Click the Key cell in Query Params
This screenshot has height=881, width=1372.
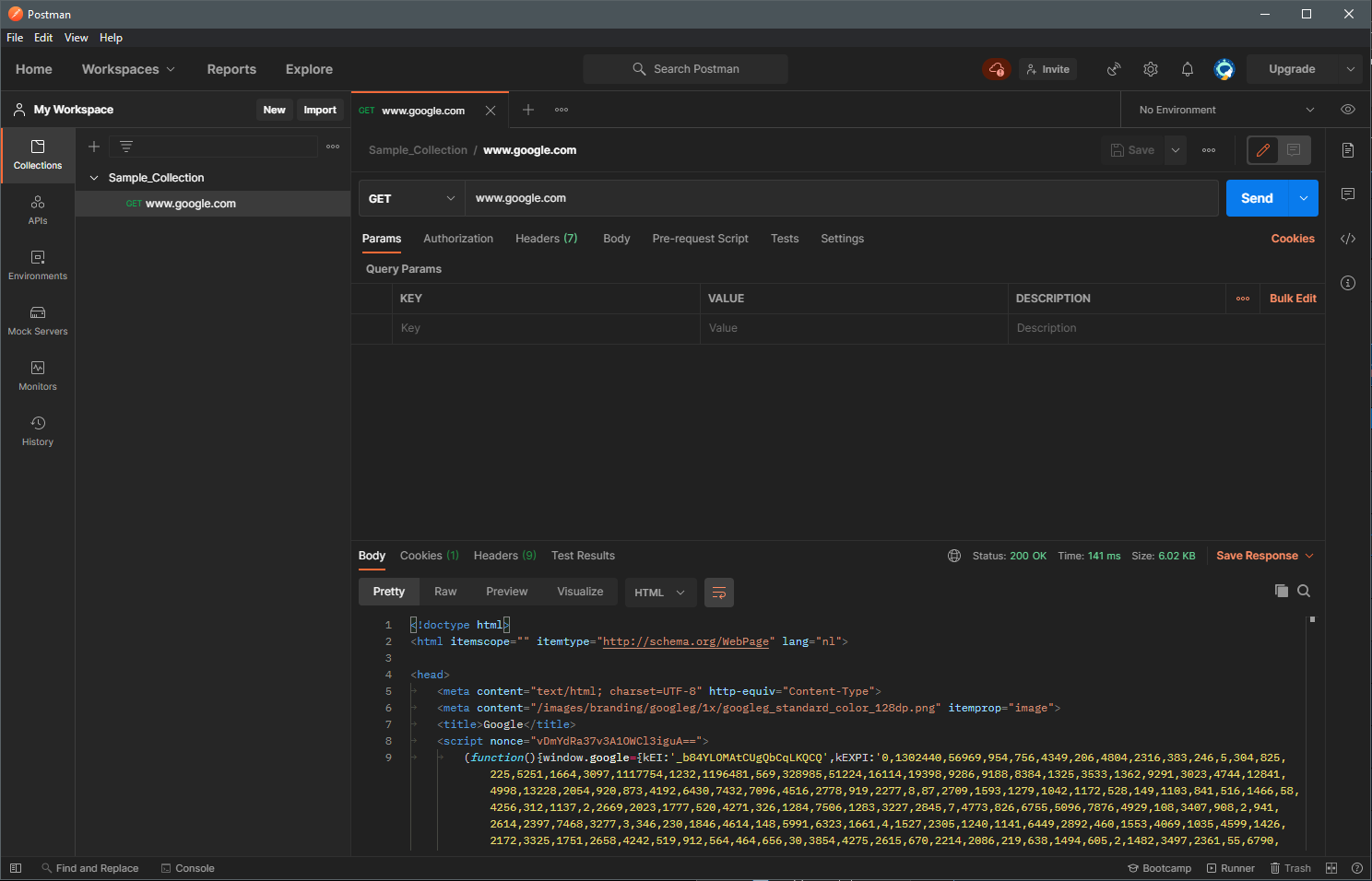pos(546,328)
